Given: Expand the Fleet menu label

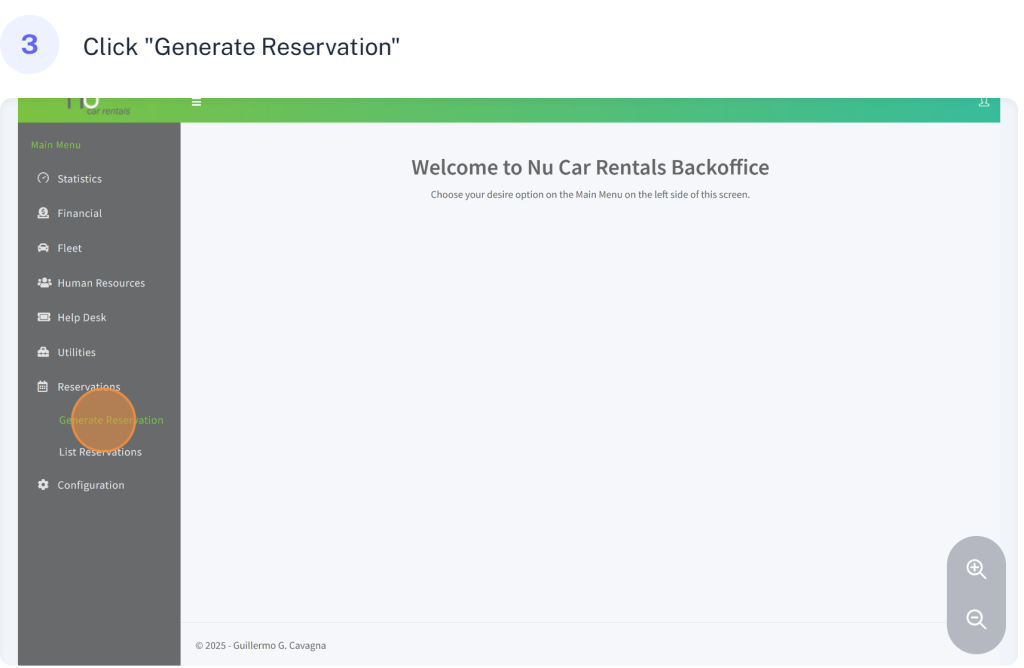Looking at the screenshot, I should [x=70, y=248].
